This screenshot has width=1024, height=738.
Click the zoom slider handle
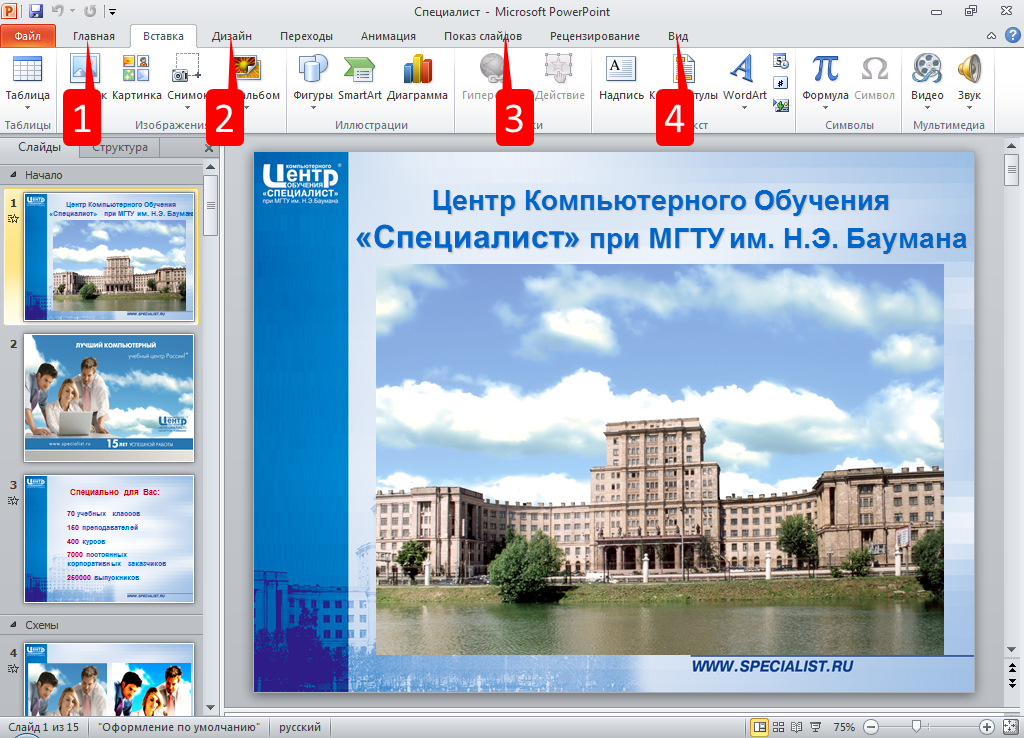[916, 727]
